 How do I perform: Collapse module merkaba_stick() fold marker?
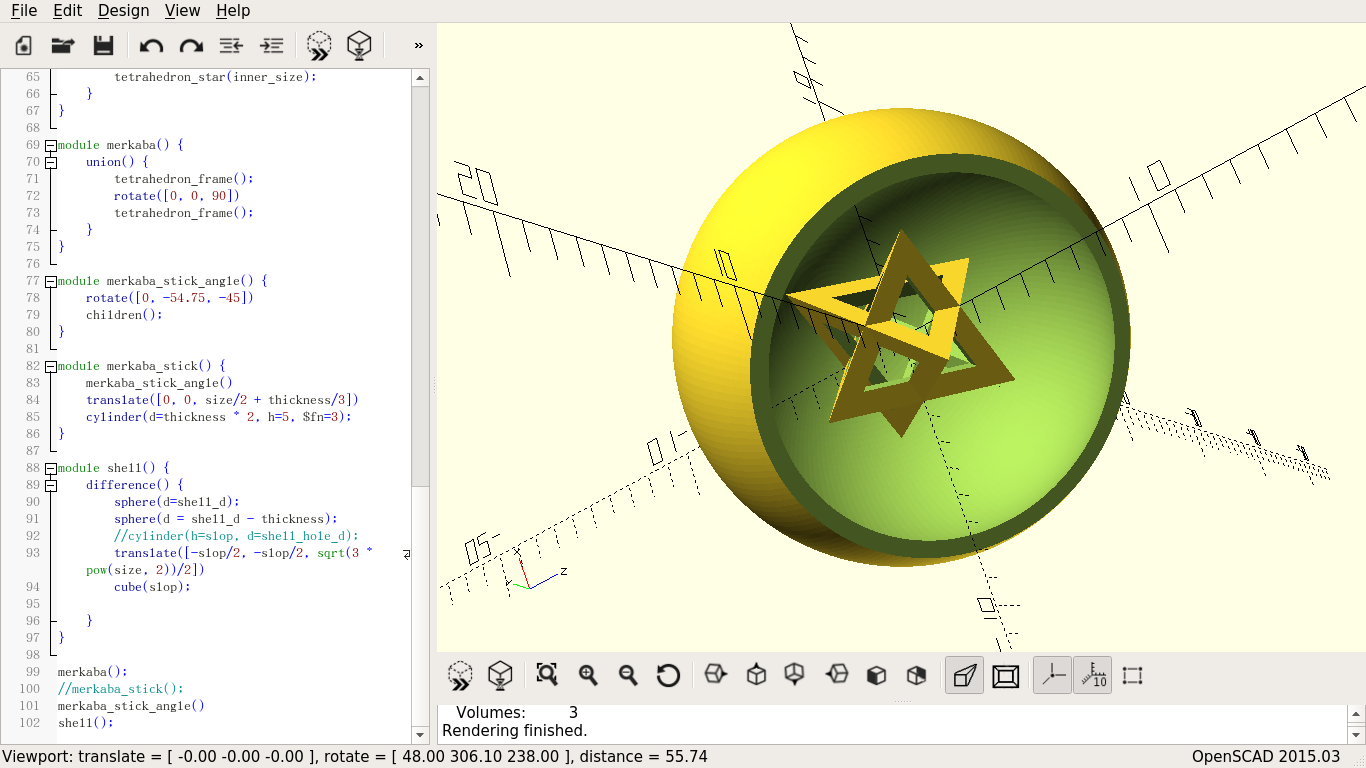pos(50,366)
